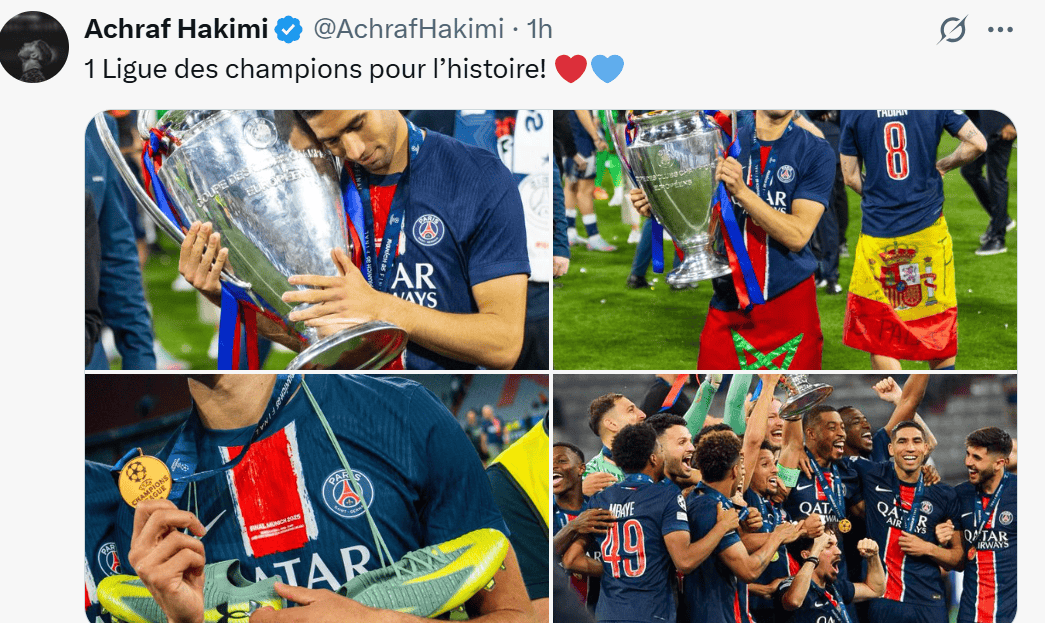
Task: Open the photo with medal and boots
Action: click(317, 498)
